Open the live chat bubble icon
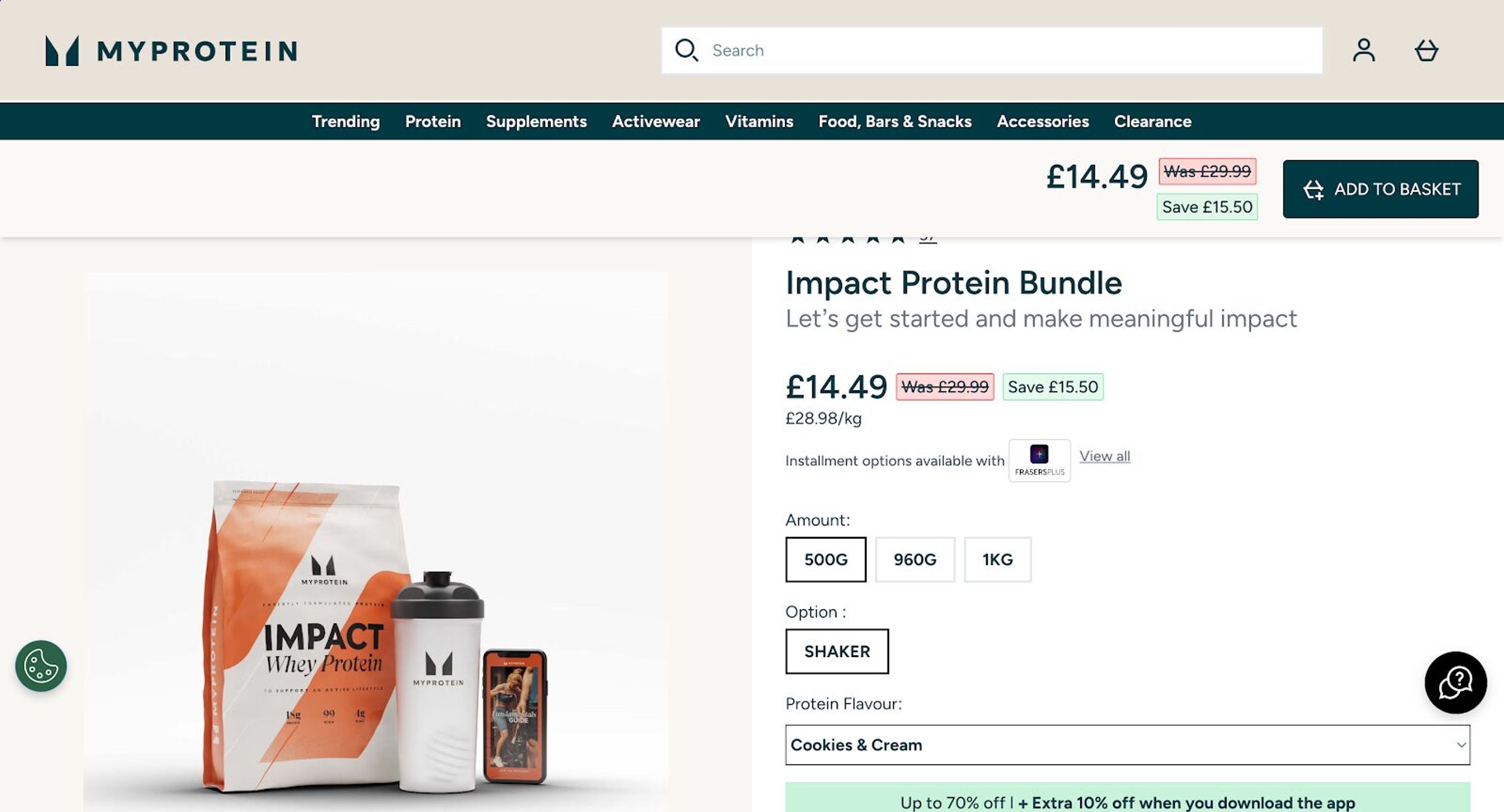The height and width of the screenshot is (812, 1504). (x=1456, y=683)
